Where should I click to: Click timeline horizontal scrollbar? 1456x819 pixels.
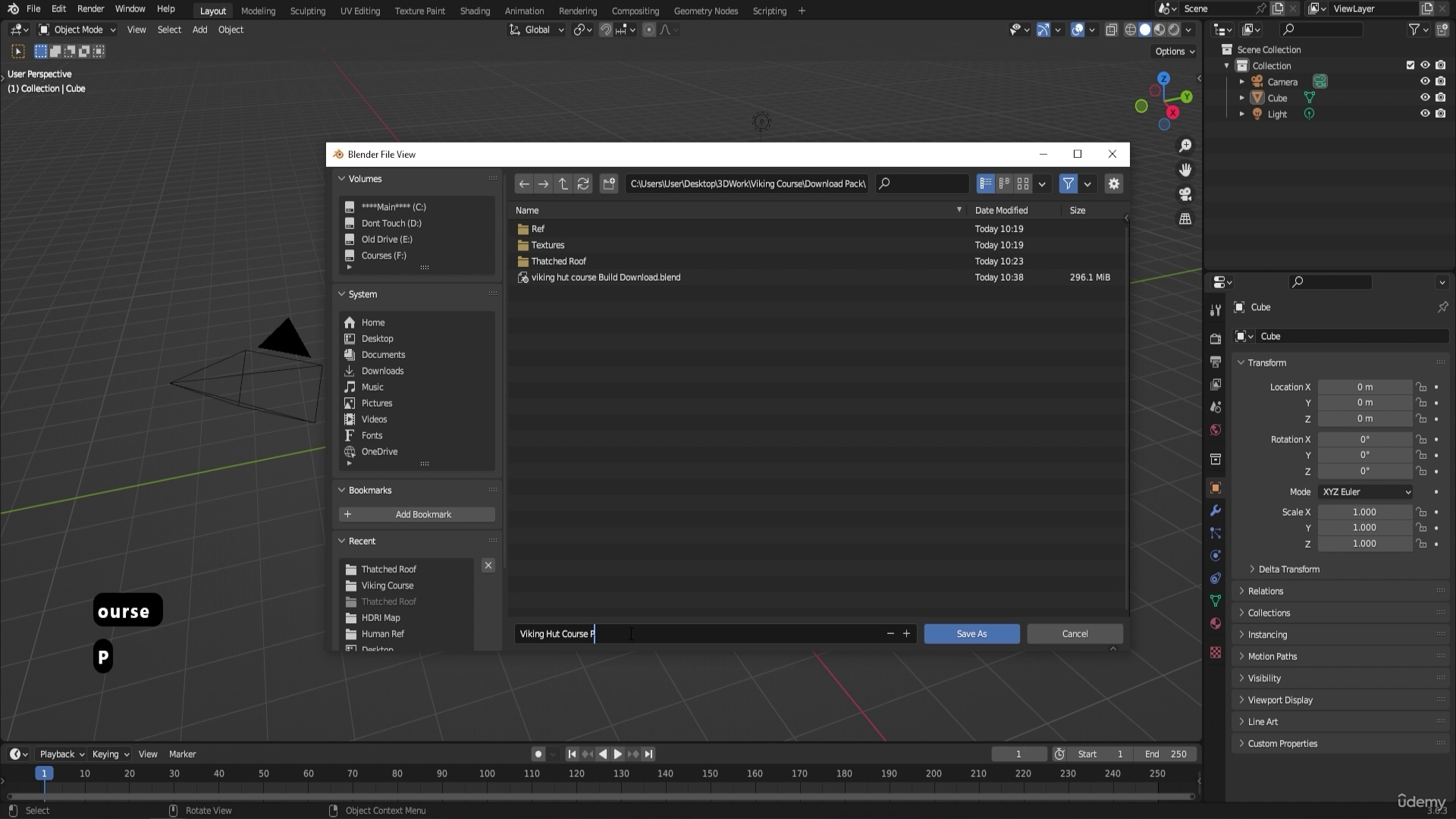(601, 796)
